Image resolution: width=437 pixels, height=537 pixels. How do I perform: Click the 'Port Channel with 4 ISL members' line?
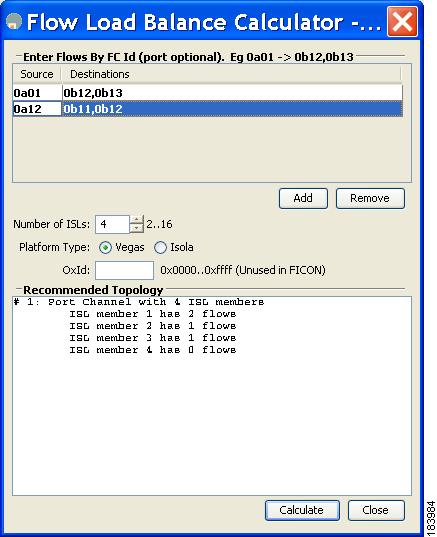click(x=139, y=302)
